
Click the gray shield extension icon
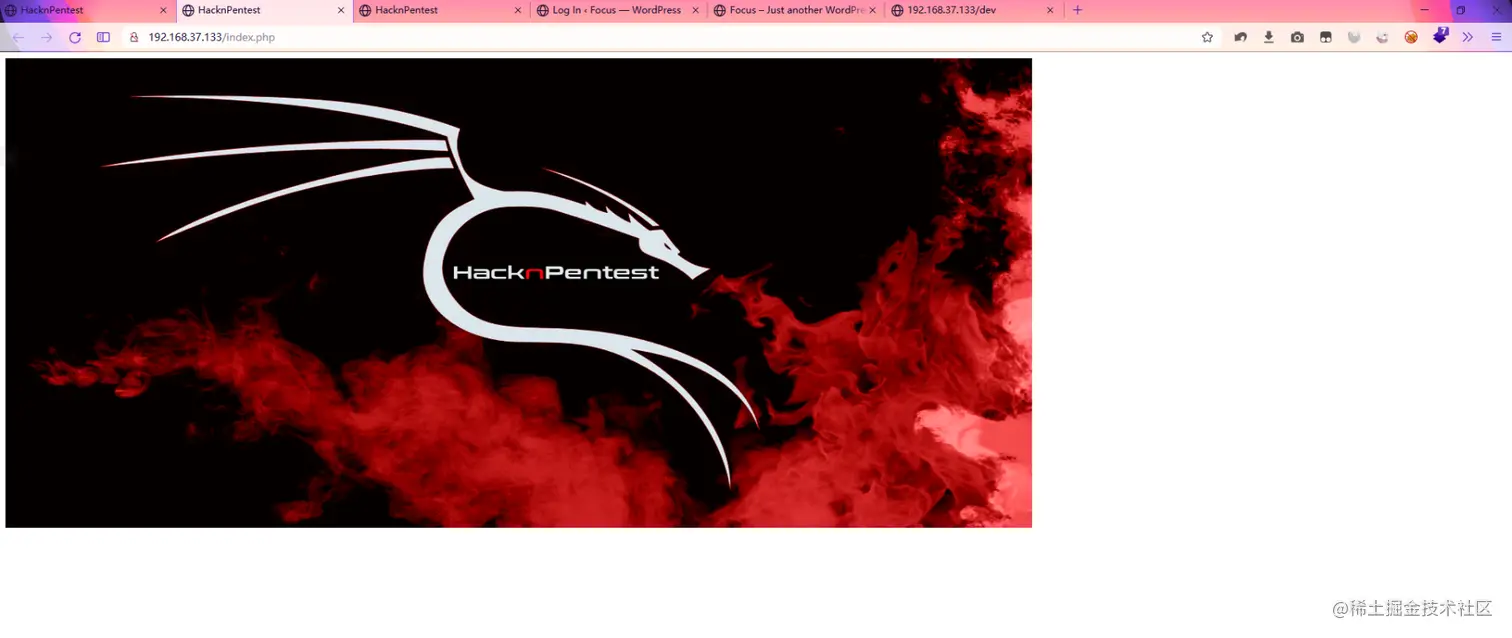1354,37
